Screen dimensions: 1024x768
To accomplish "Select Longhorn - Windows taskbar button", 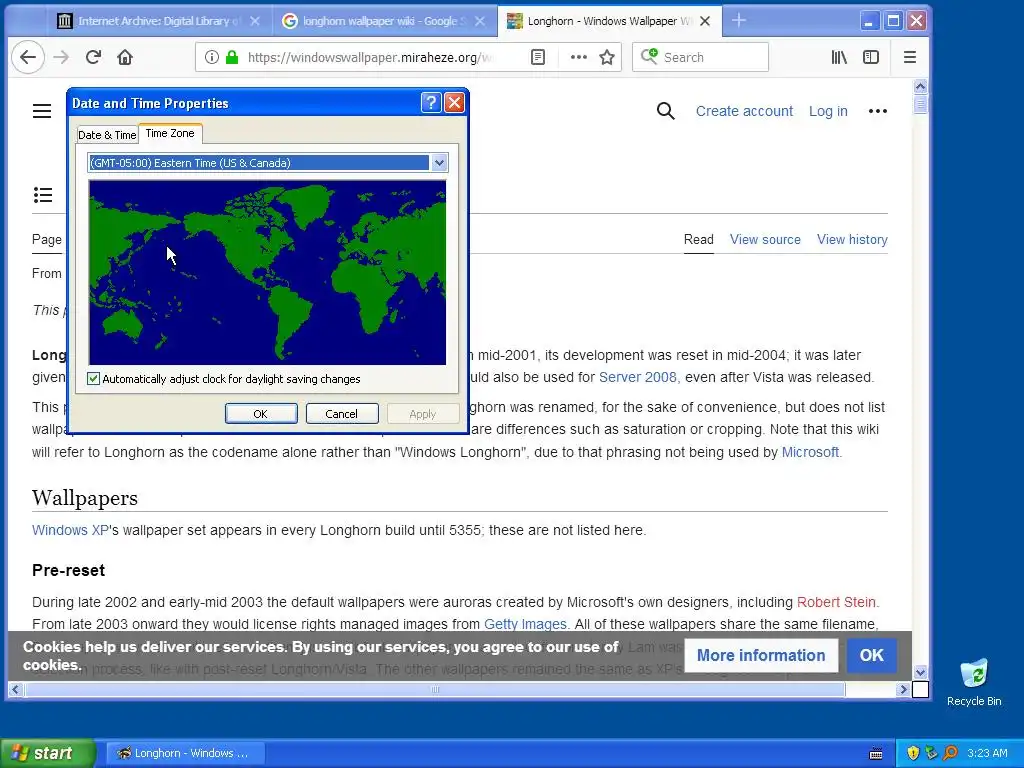I will (x=186, y=753).
